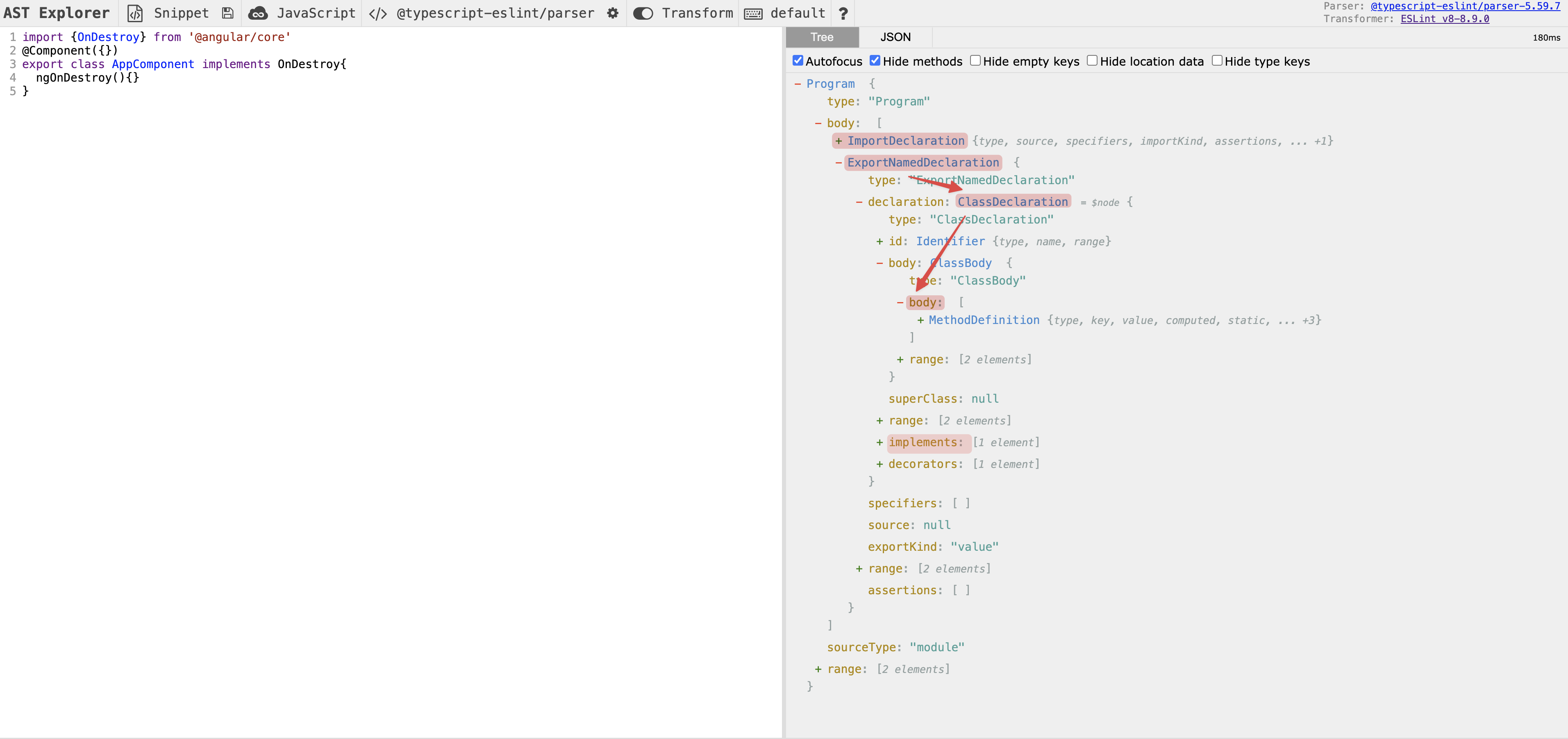This screenshot has height=739, width=1568.
Task: Expand the decorators array
Action: click(879, 464)
